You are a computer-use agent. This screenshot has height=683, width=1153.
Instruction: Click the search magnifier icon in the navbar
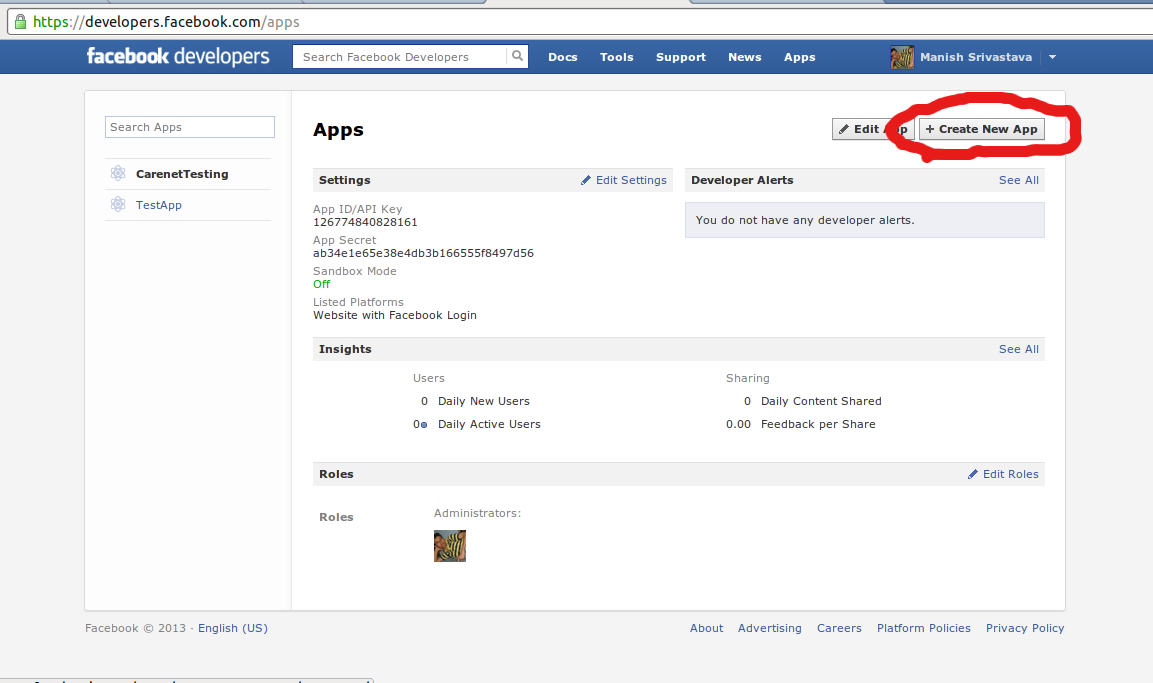(517, 56)
